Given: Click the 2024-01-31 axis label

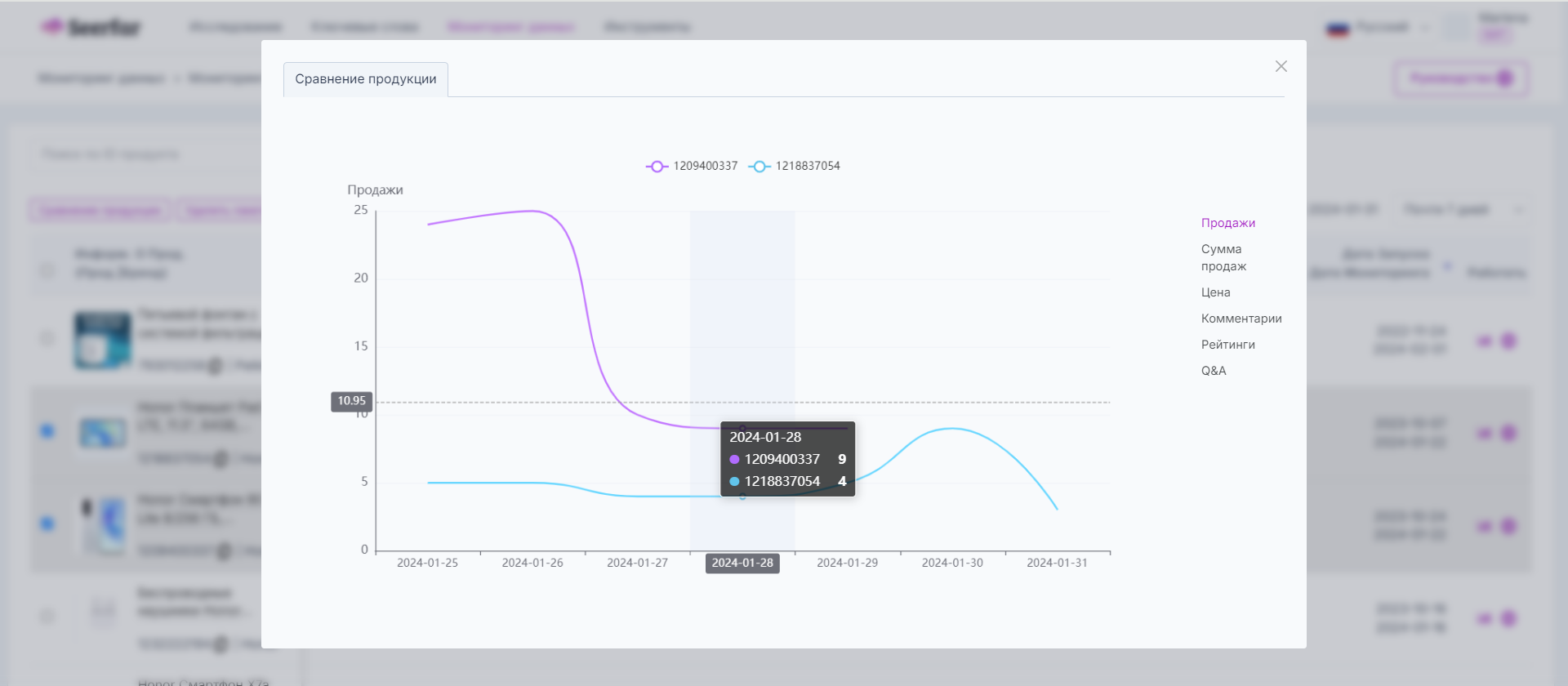Looking at the screenshot, I should tap(1057, 563).
